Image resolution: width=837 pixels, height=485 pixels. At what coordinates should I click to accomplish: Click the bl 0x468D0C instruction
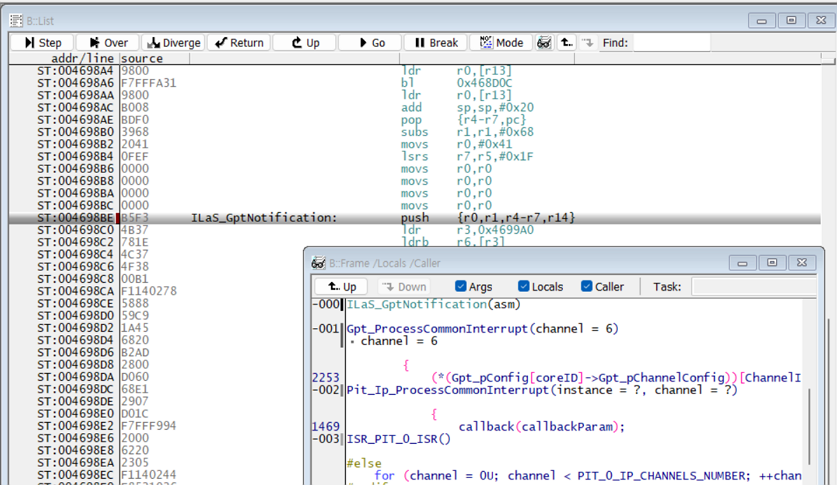click(456, 83)
